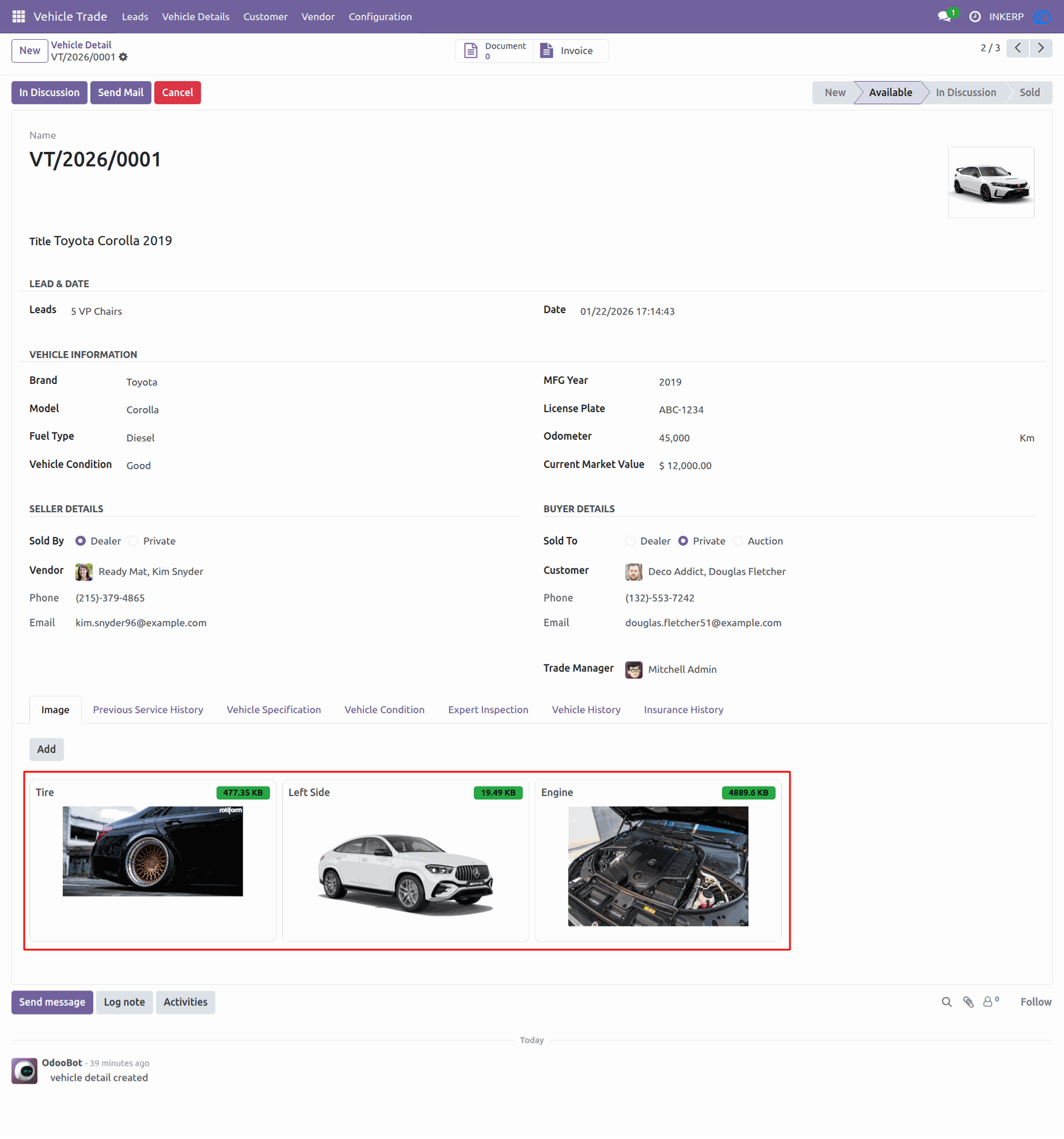Click Kim Snyder vendor avatar
The height and width of the screenshot is (1139, 1064).
(x=84, y=572)
